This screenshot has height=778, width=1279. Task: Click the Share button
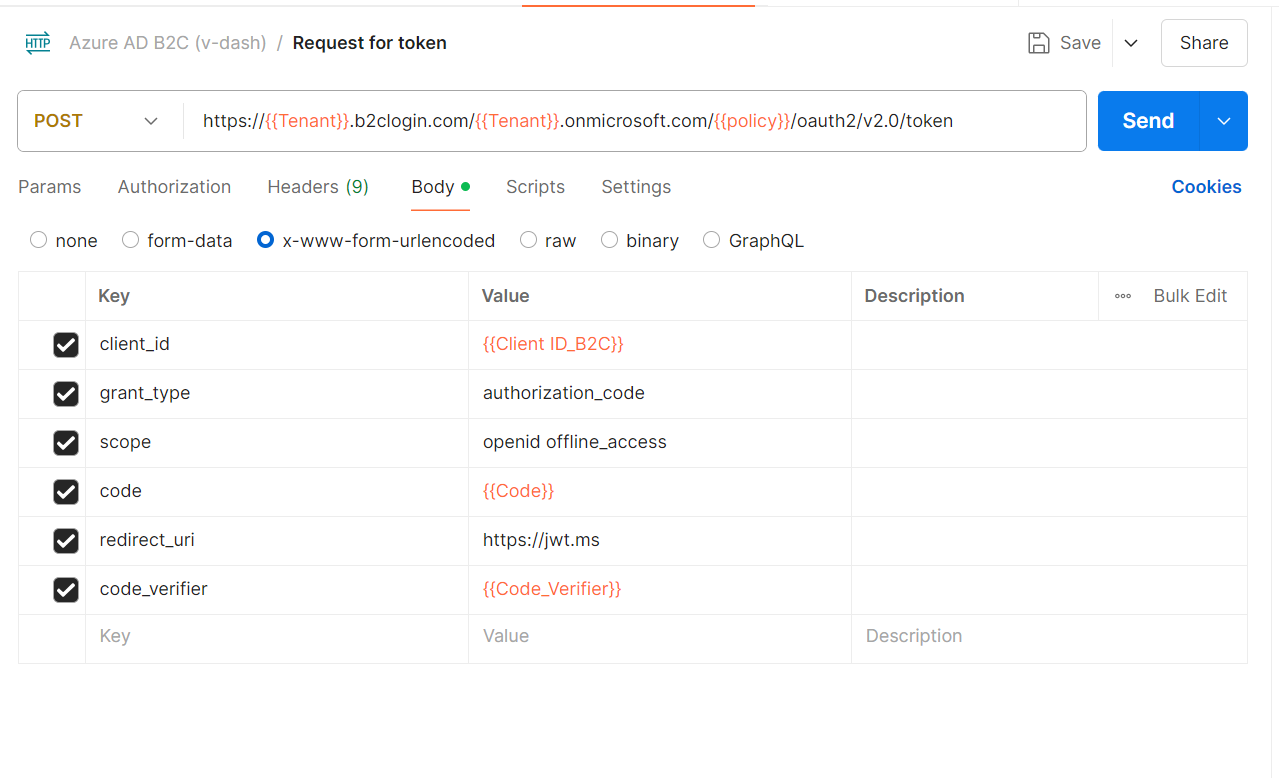(1204, 43)
